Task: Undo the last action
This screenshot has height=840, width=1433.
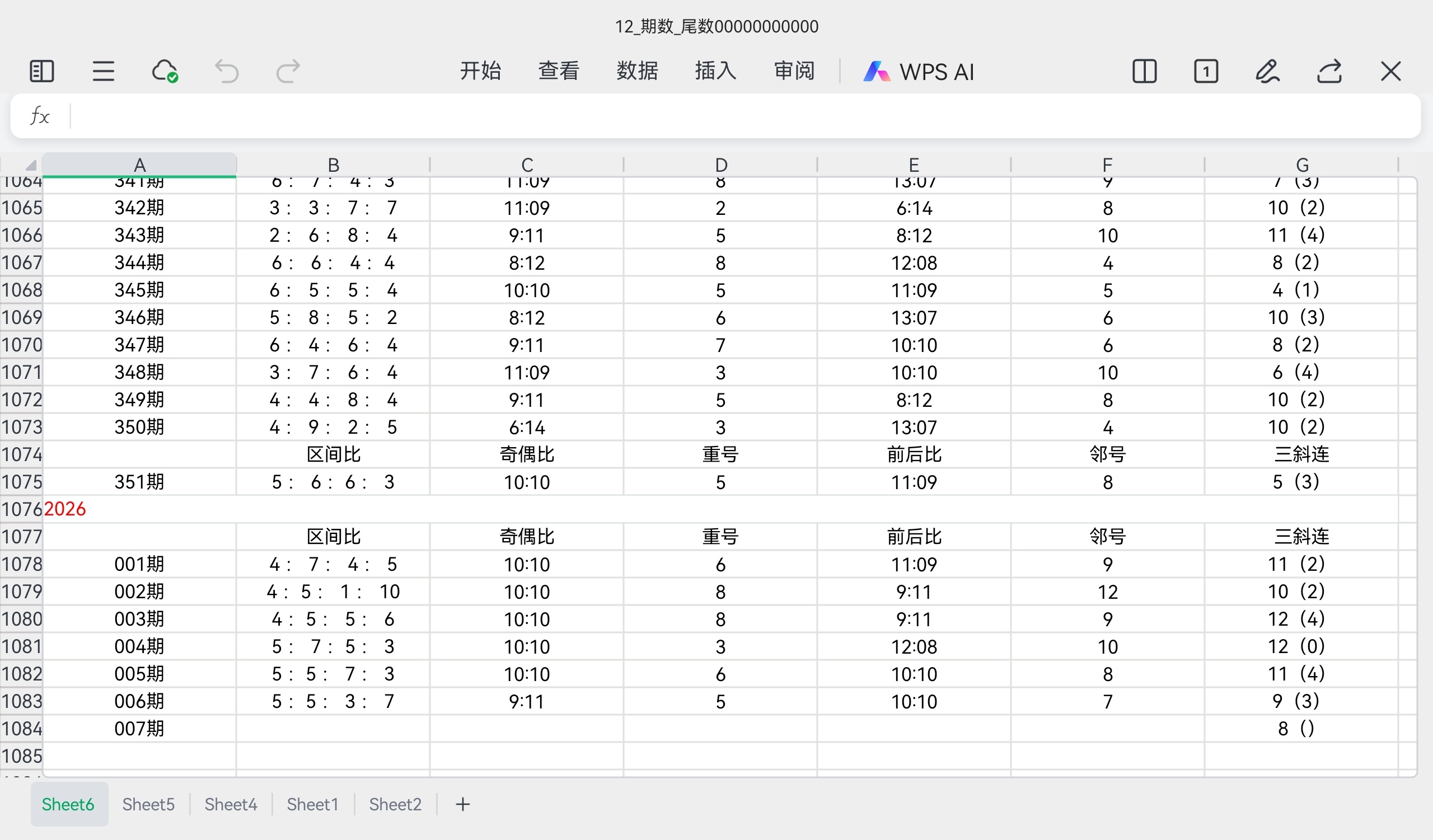Action: pos(226,72)
